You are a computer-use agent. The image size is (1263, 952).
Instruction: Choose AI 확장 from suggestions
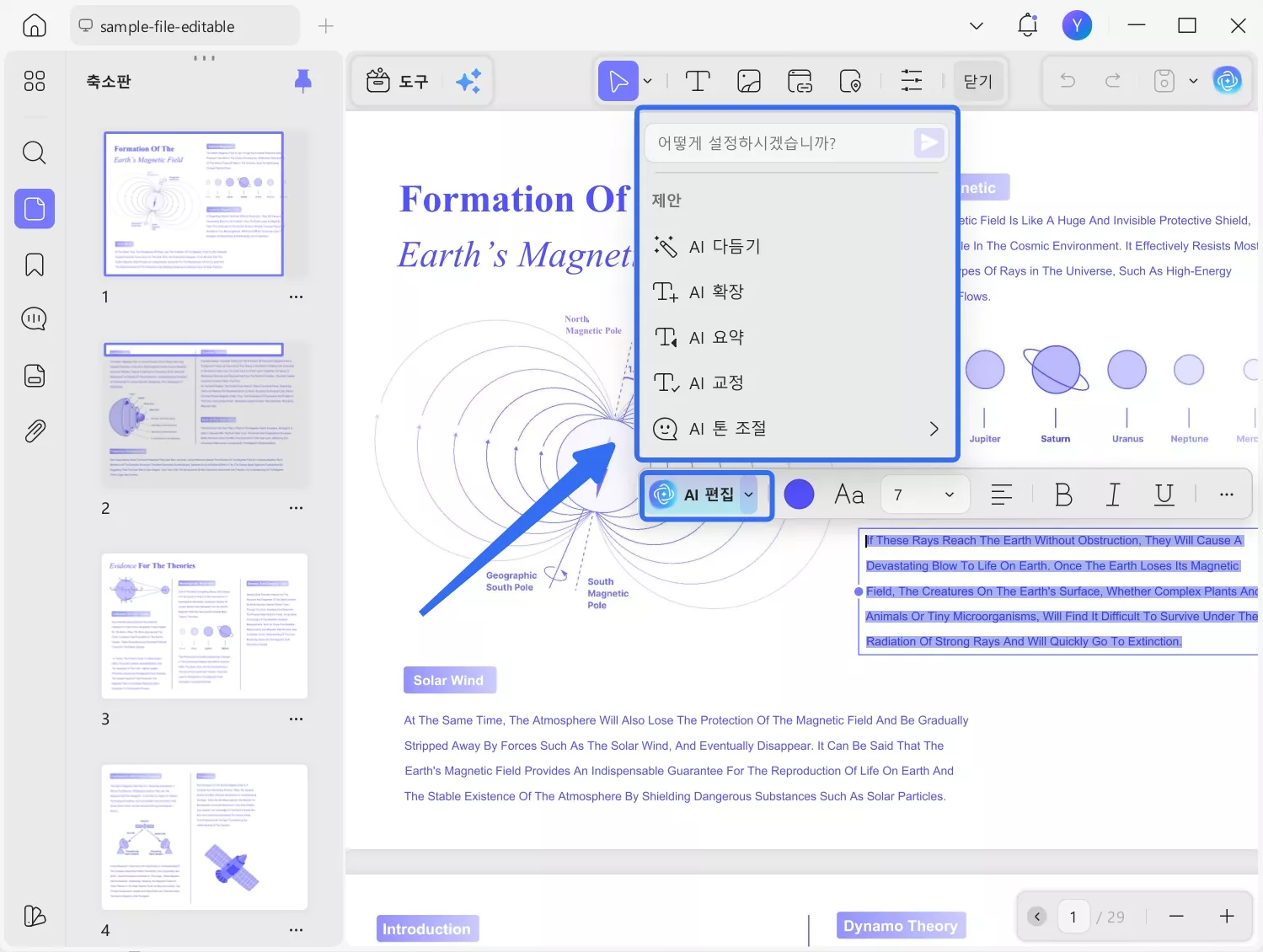[797, 291]
